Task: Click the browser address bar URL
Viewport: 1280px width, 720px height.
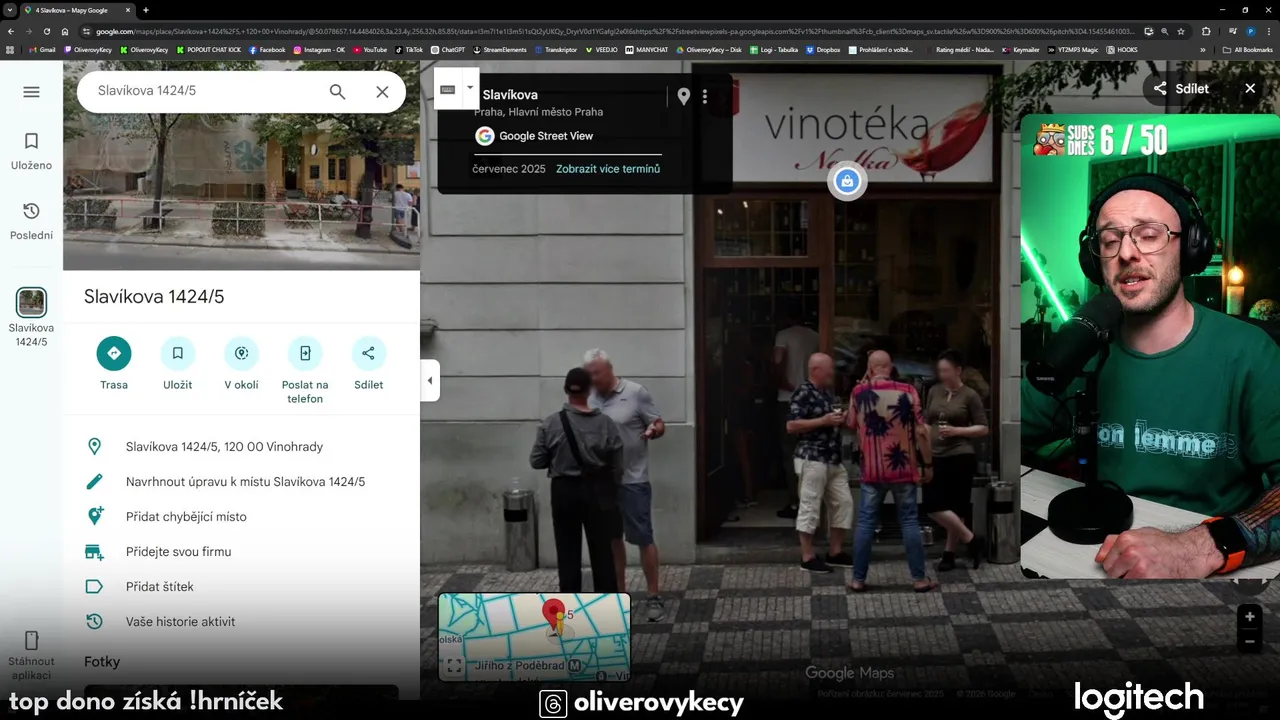Action: [615, 31]
